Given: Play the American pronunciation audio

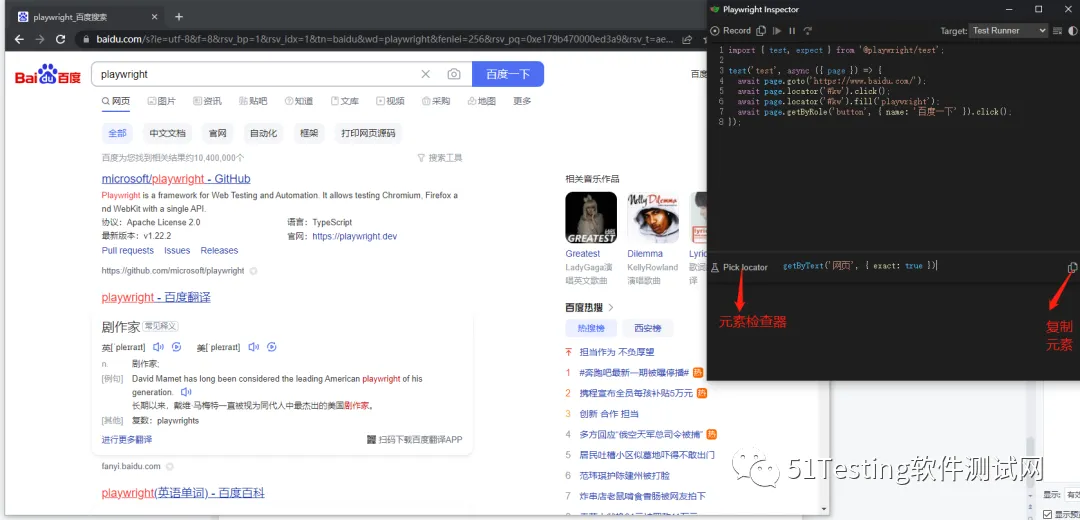Looking at the screenshot, I should (x=253, y=347).
